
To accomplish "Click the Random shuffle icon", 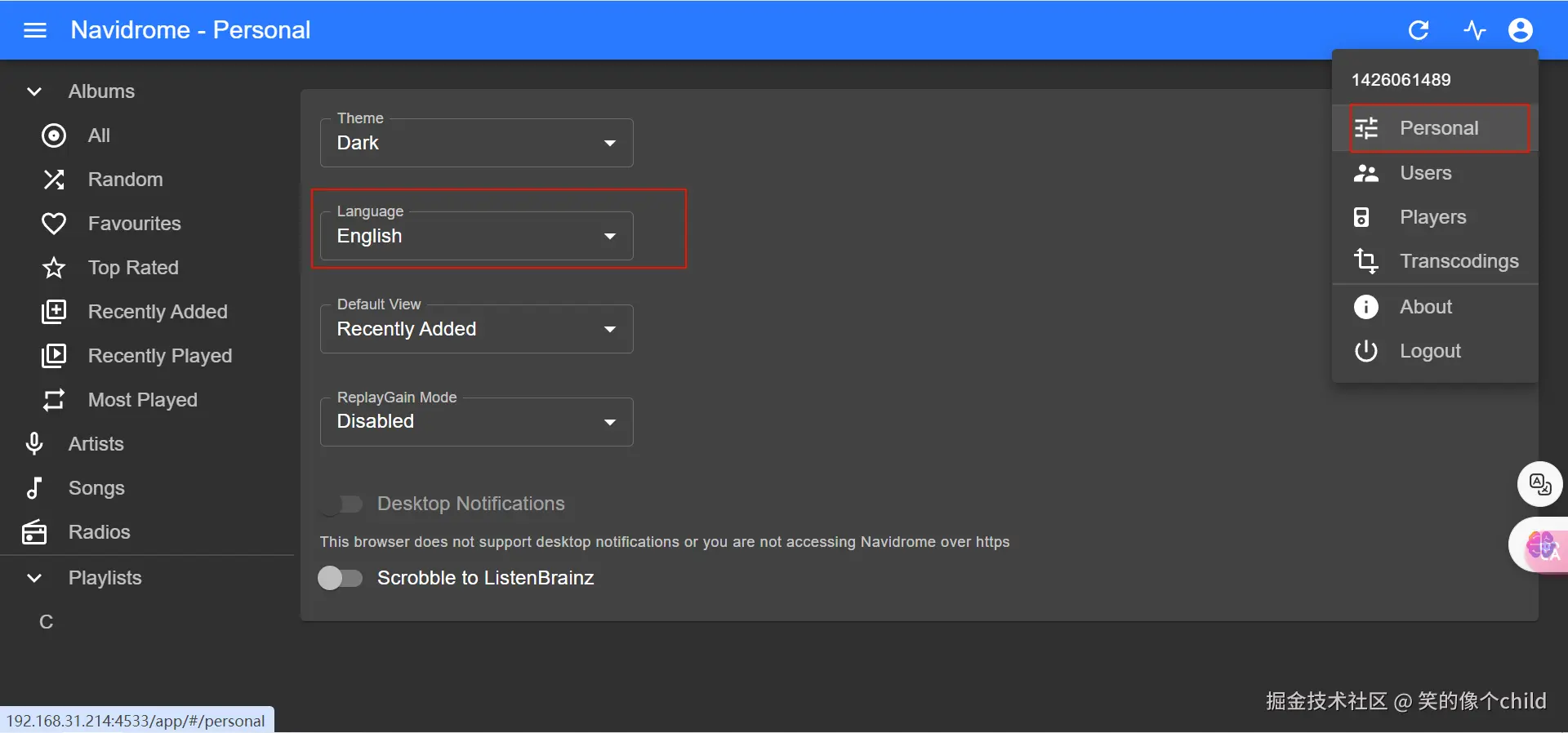I will coord(54,180).
